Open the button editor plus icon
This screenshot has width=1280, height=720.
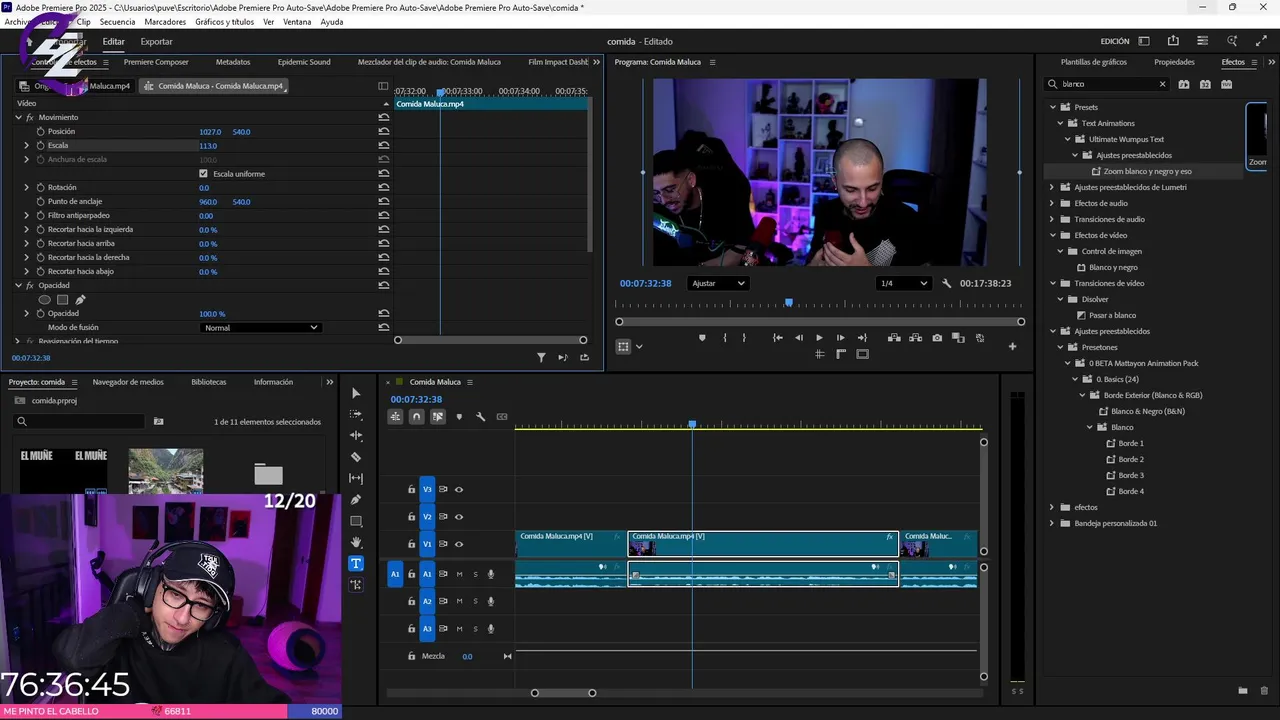click(x=1012, y=347)
